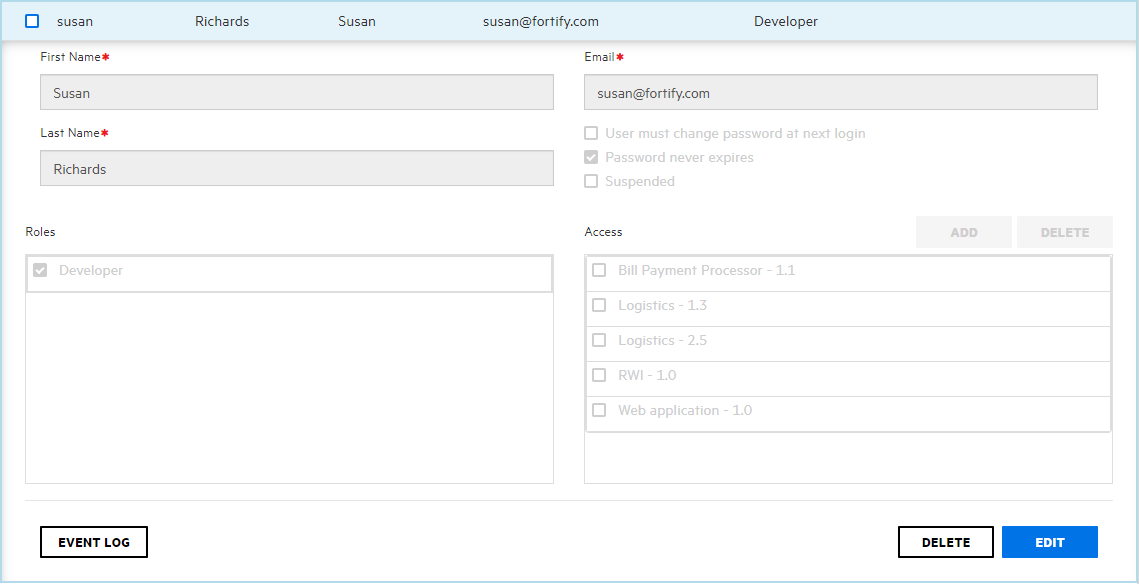This screenshot has width=1139, height=584.
Task: Toggle 'User must change password at next login'
Action: coord(591,133)
